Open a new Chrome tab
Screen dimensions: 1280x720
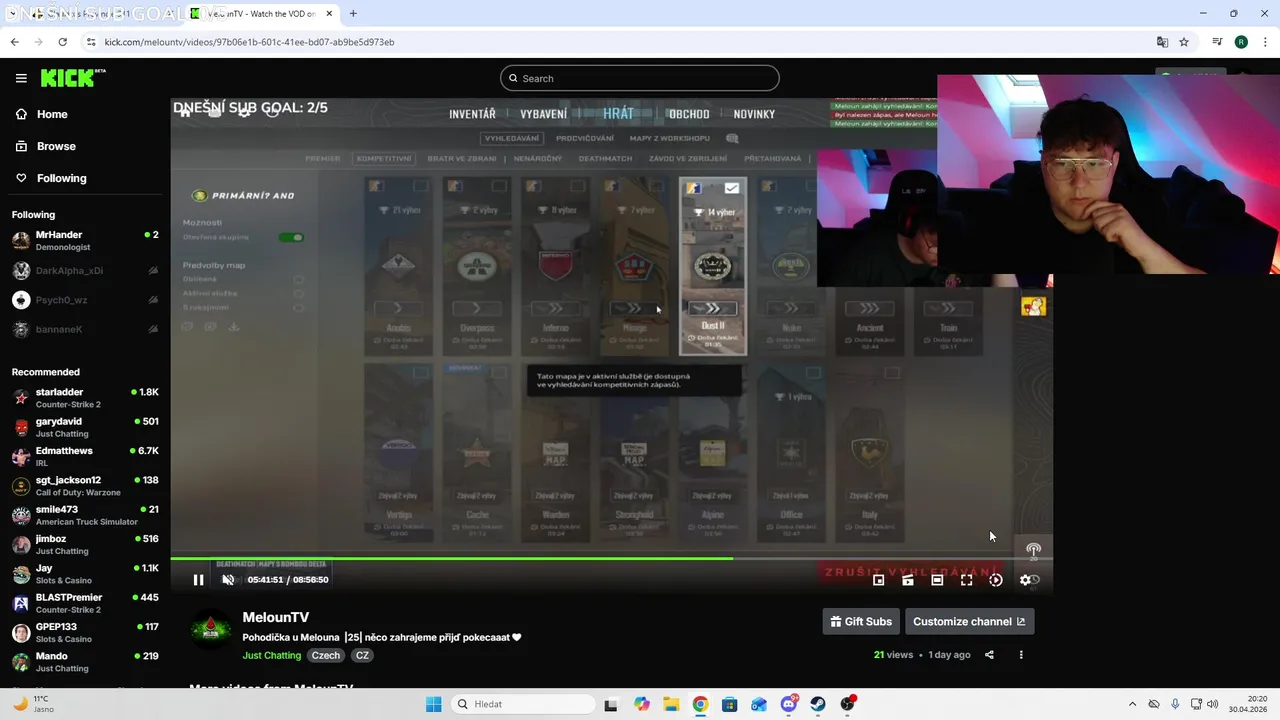click(353, 14)
